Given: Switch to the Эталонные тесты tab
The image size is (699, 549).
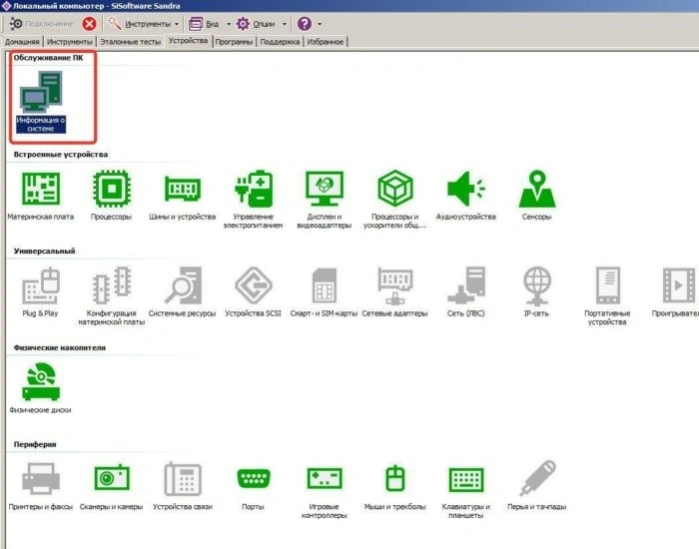Looking at the screenshot, I should click(131, 42).
